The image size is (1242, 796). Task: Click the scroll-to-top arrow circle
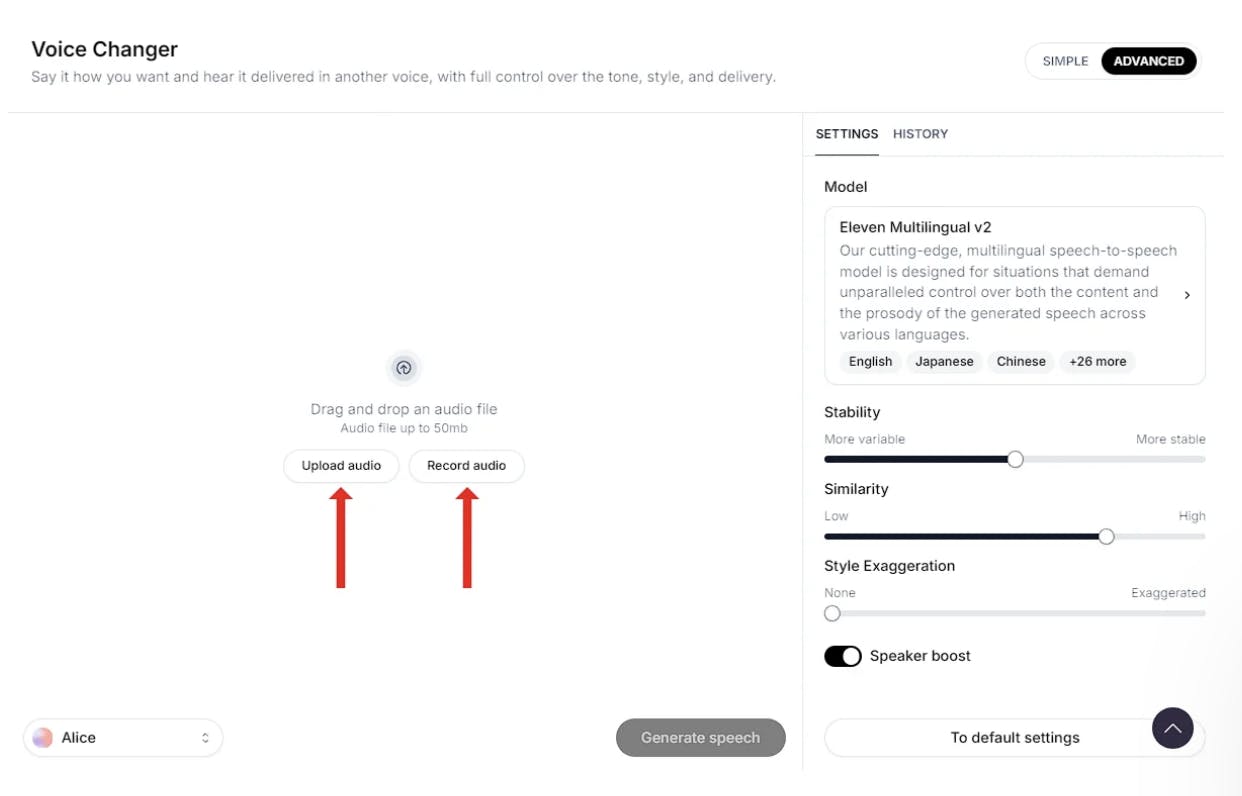click(x=1172, y=728)
